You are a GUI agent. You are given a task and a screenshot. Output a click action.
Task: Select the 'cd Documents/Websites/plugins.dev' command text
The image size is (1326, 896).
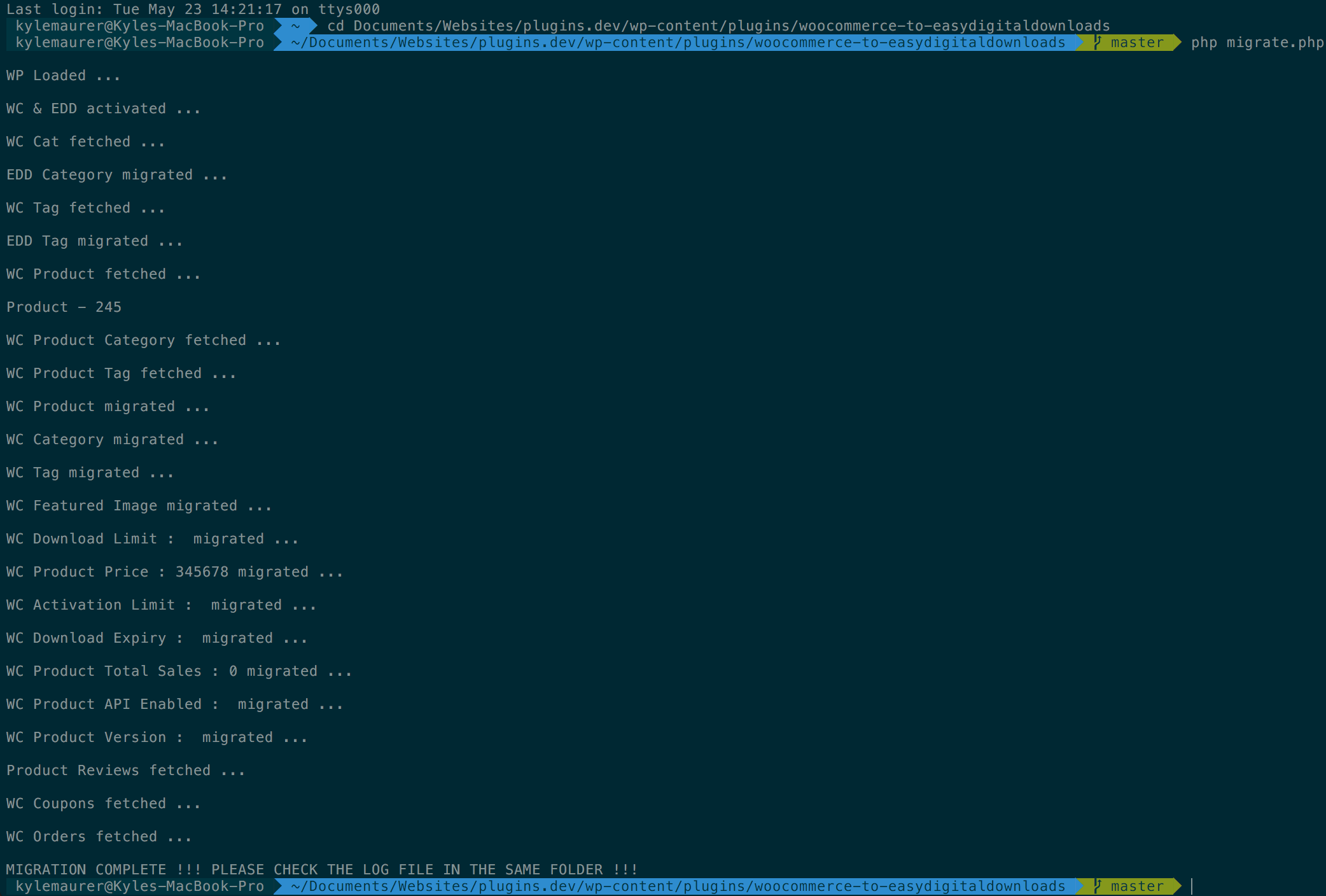pos(718,25)
